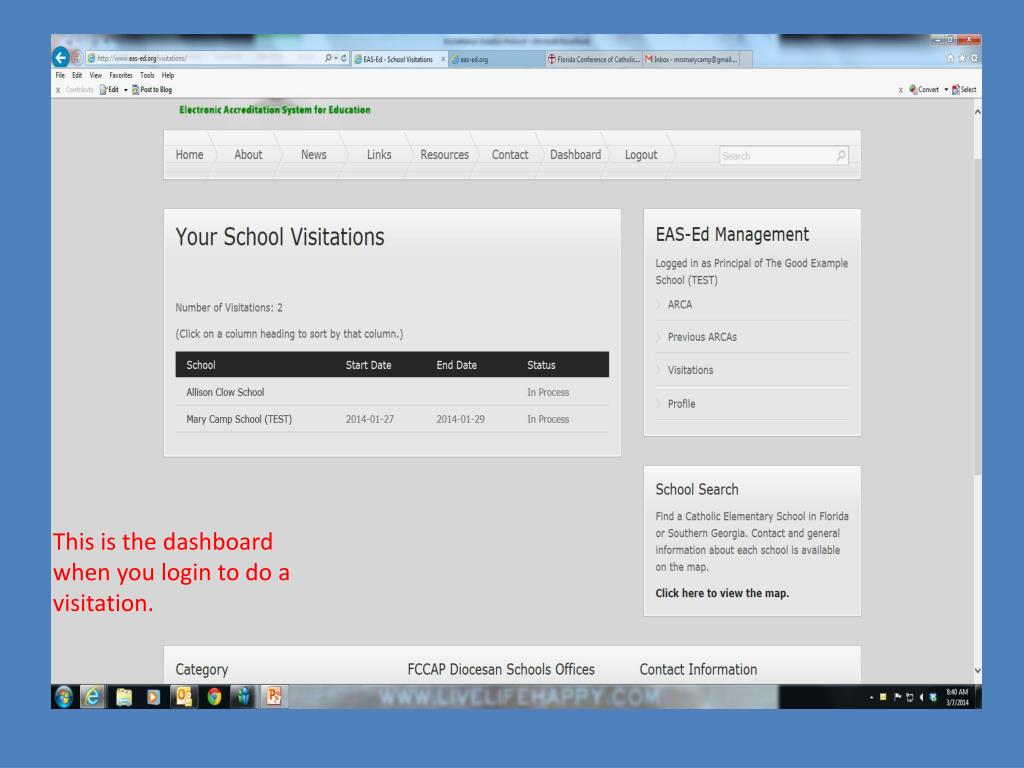Screen dimensions: 1024x768
Task: Open Previous ARCAs link
Action: (x=702, y=337)
